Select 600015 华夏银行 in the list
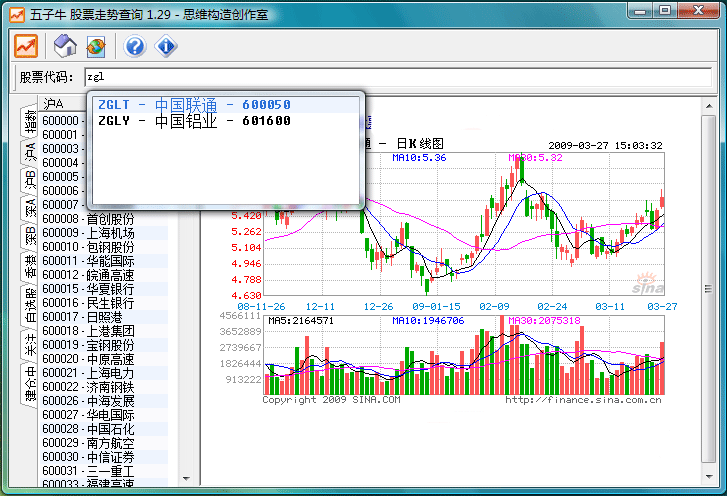Image resolution: width=727 pixels, height=496 pixels. 104,289
